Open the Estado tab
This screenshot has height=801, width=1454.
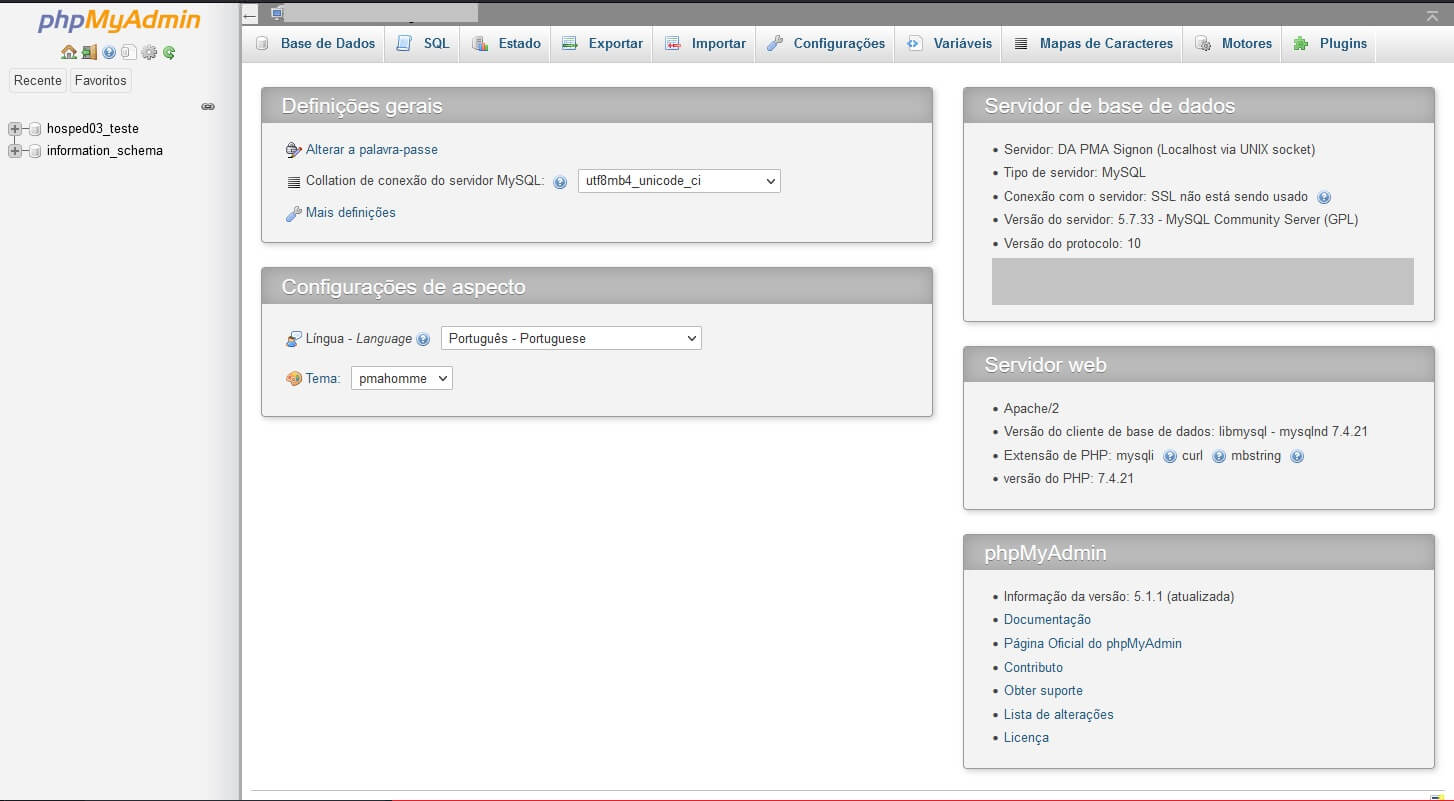[506, 44]
